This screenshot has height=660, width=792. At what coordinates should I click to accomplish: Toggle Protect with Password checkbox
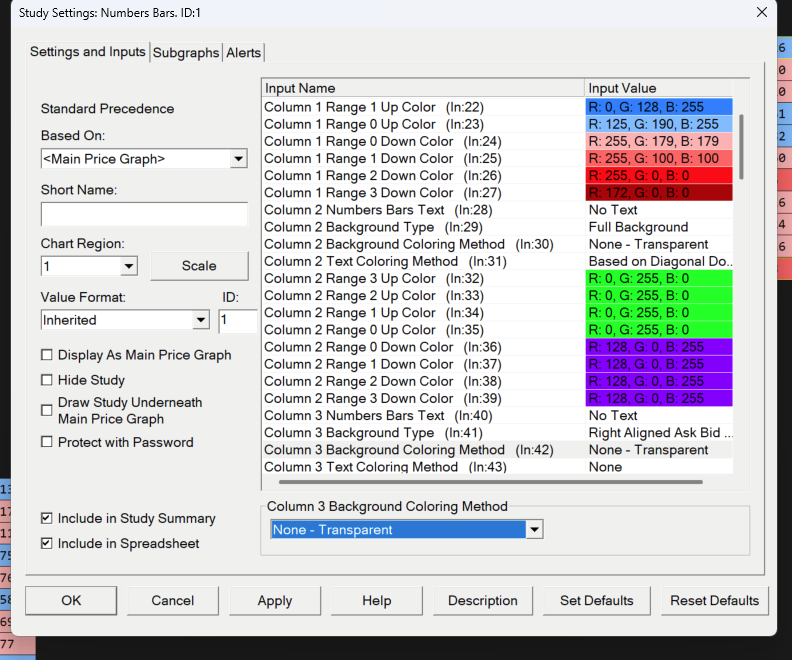[x=47, y=442]
